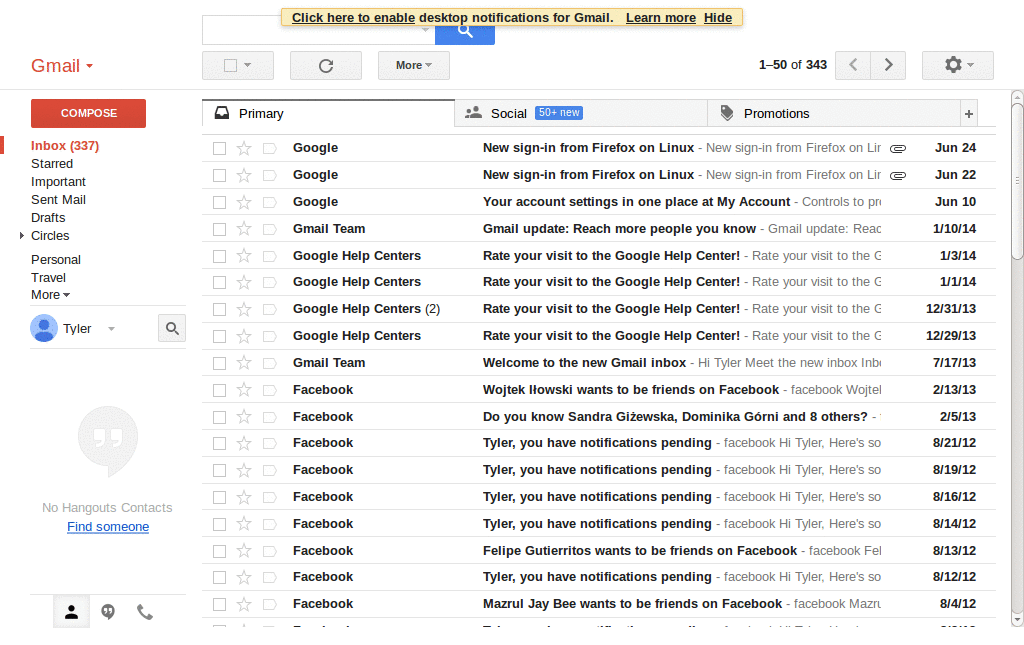Screen dimensions: 1024x645
Task: Tick the checkbox for the 12/29/13 email
Action: coord(219,336)
